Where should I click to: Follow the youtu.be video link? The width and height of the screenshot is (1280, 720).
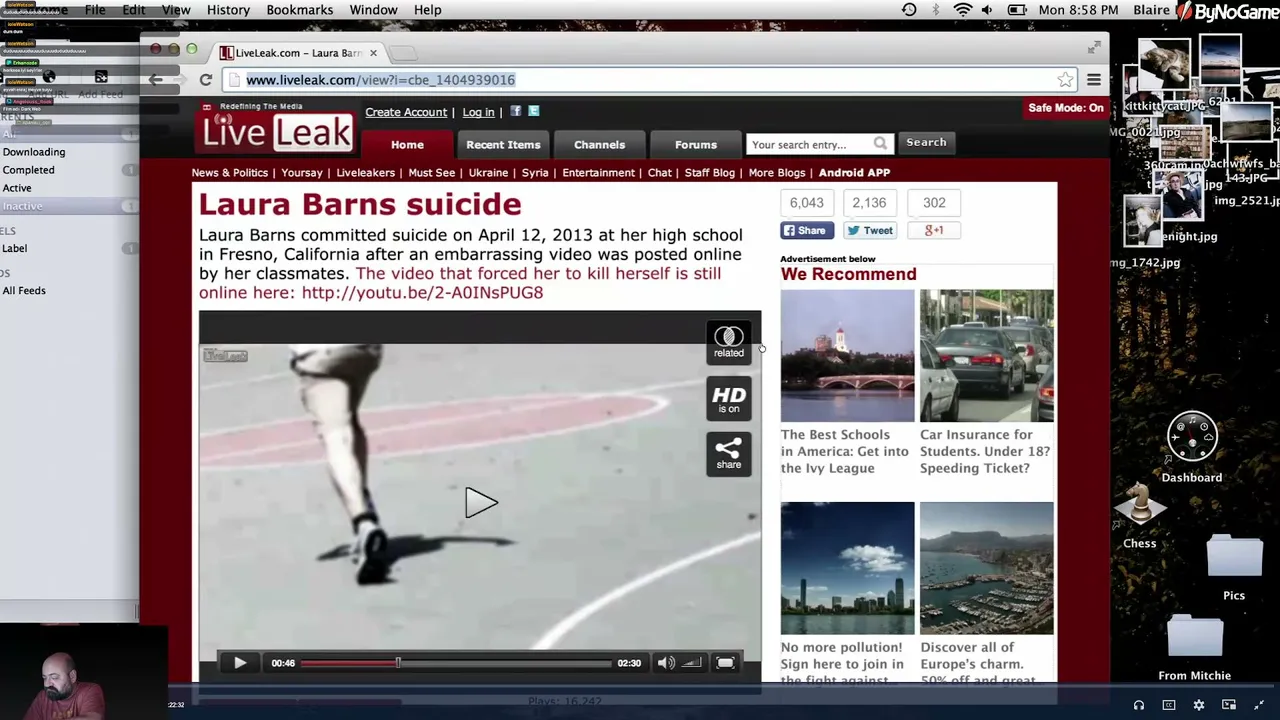[422, 293]
